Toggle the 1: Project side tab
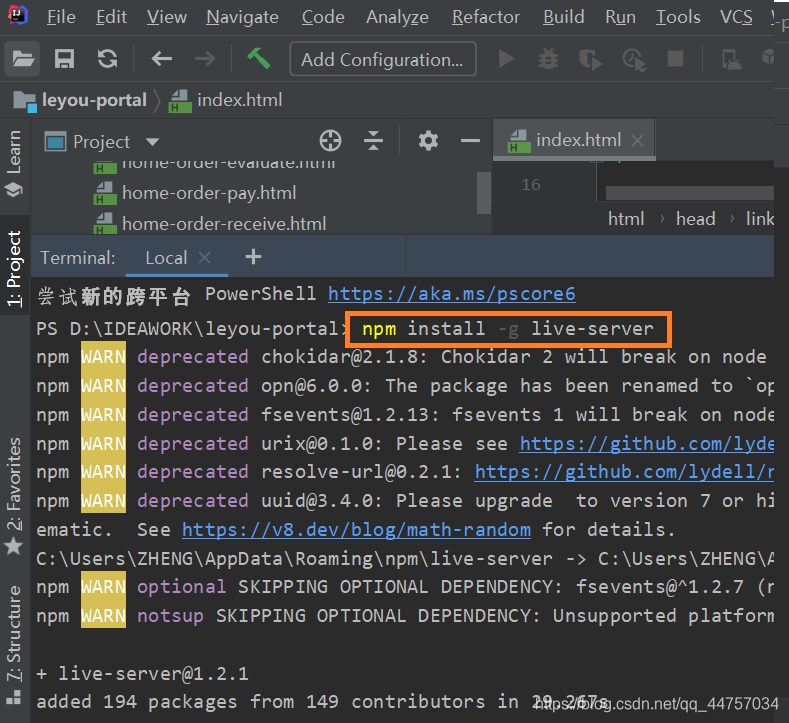Screen dimensions: 789x723 14,268
